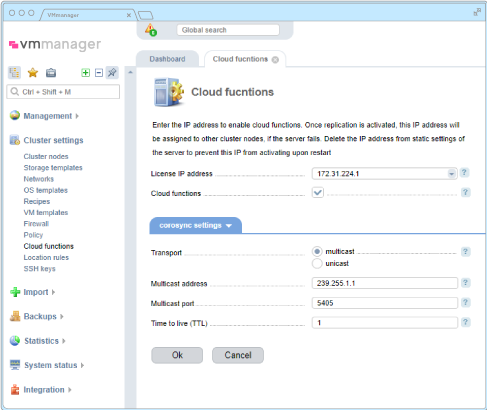The image size is (487, 410).
Task: Open Networks page
Action: (x=39, y=179)
